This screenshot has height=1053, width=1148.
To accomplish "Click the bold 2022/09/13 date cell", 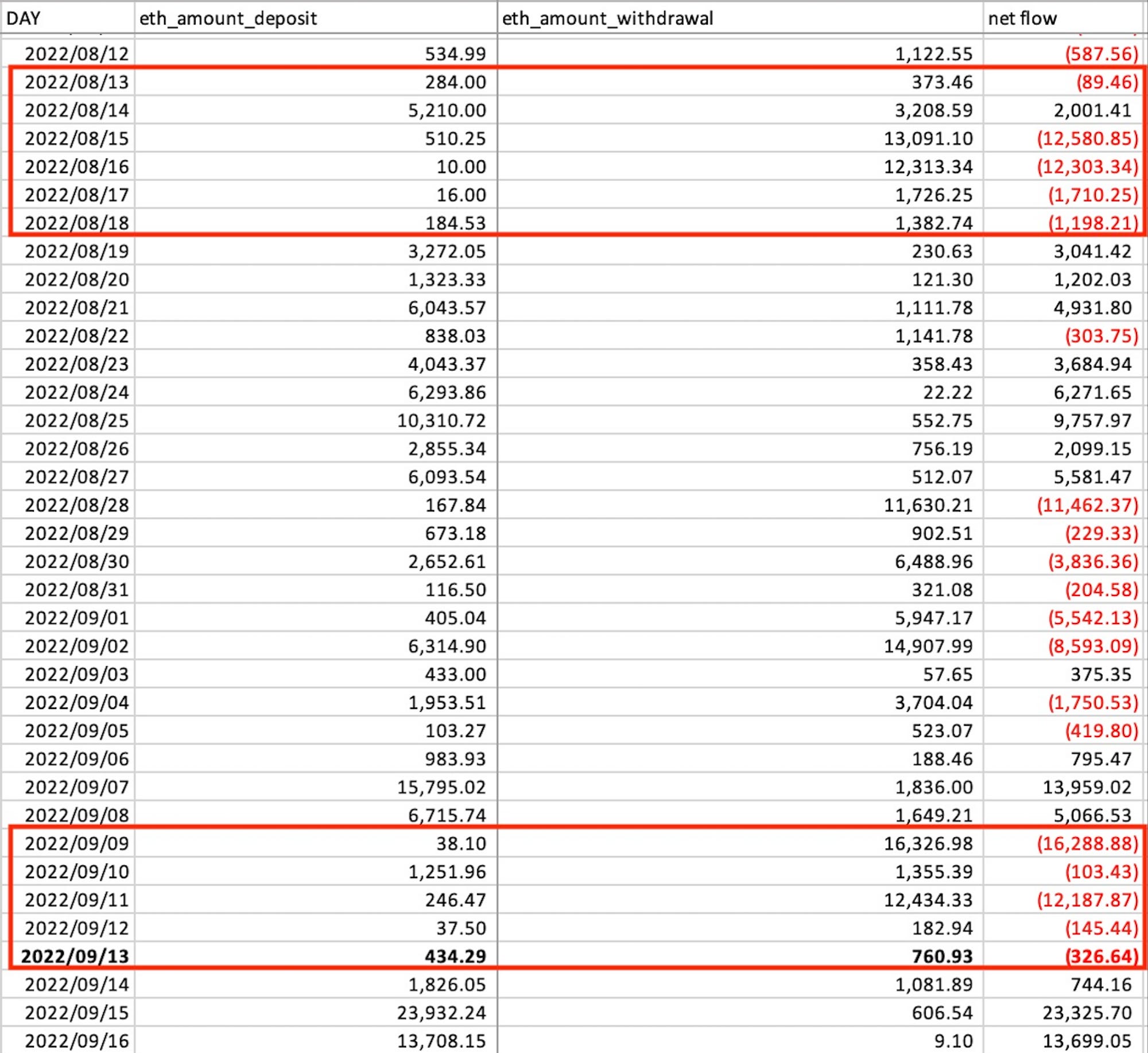I will pos(75,956).
